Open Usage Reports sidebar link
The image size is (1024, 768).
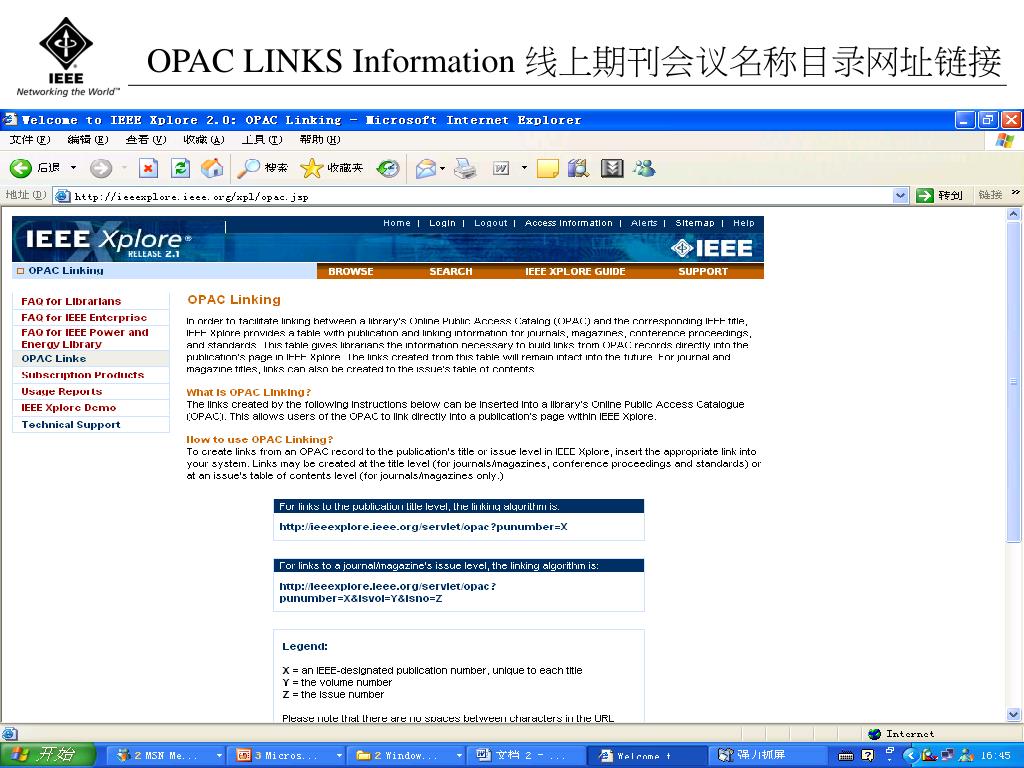click(x=61, y=391)
